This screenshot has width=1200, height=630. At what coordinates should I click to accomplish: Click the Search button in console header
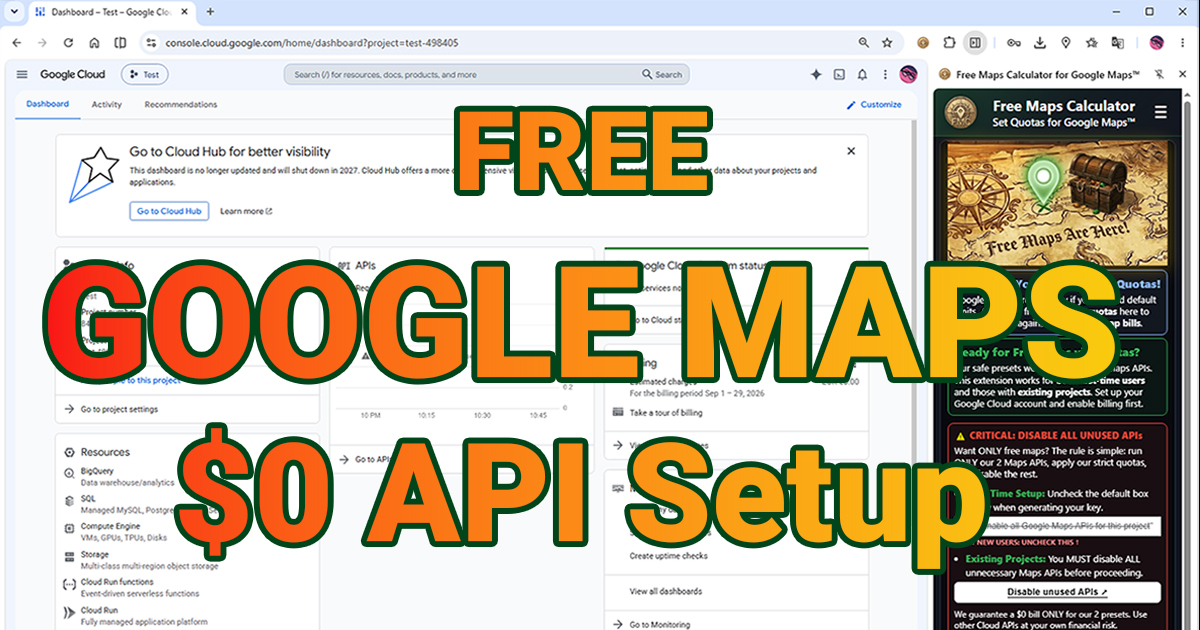pos(664,74)
